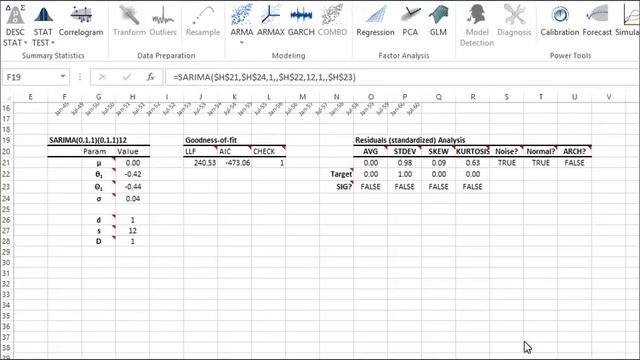The height and width of the screenshot is (360, 640).
Task: Select the SIG? label cell
Action: tap(336, 187)
